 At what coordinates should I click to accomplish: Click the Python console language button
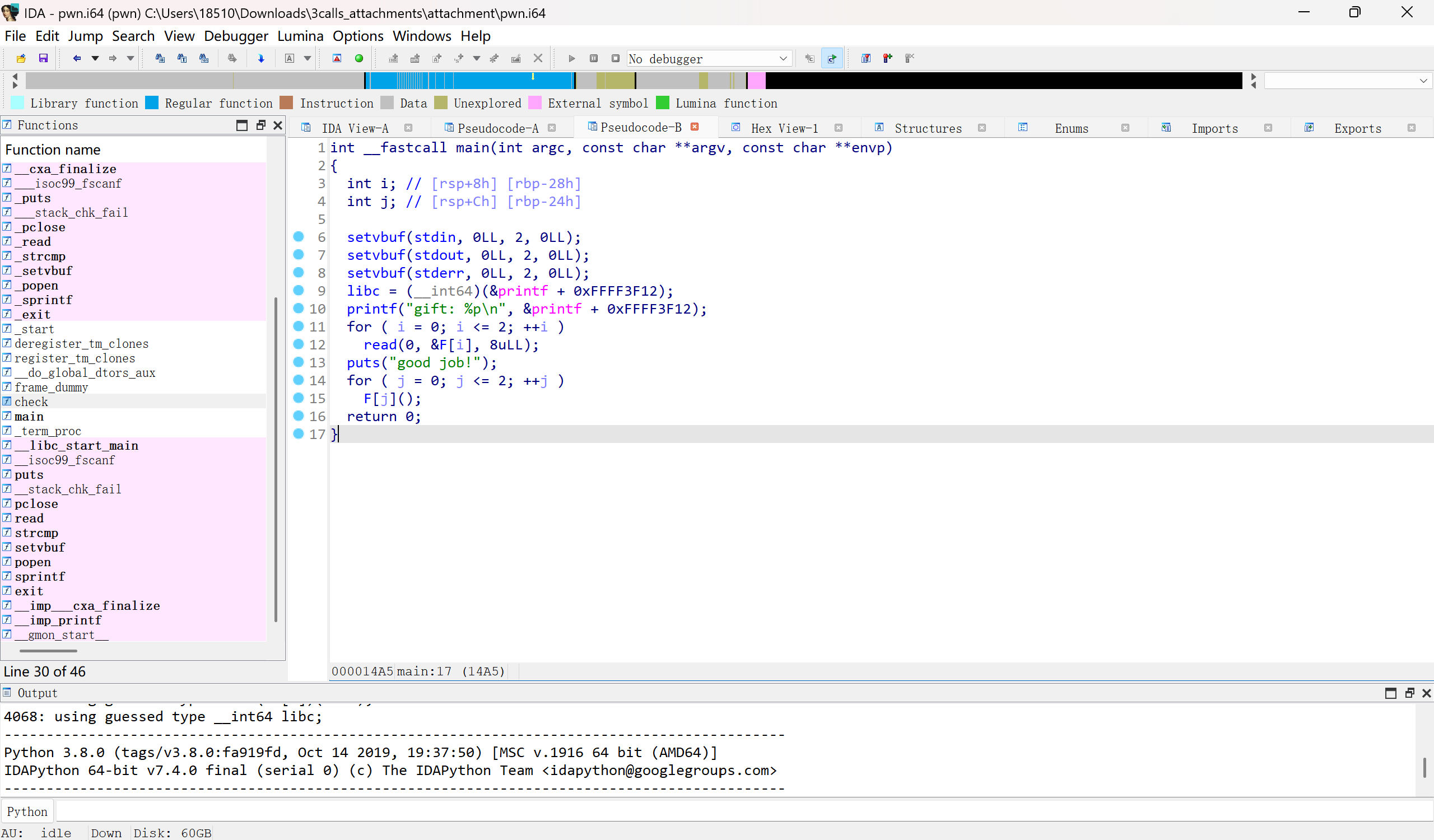click(27, 811)
